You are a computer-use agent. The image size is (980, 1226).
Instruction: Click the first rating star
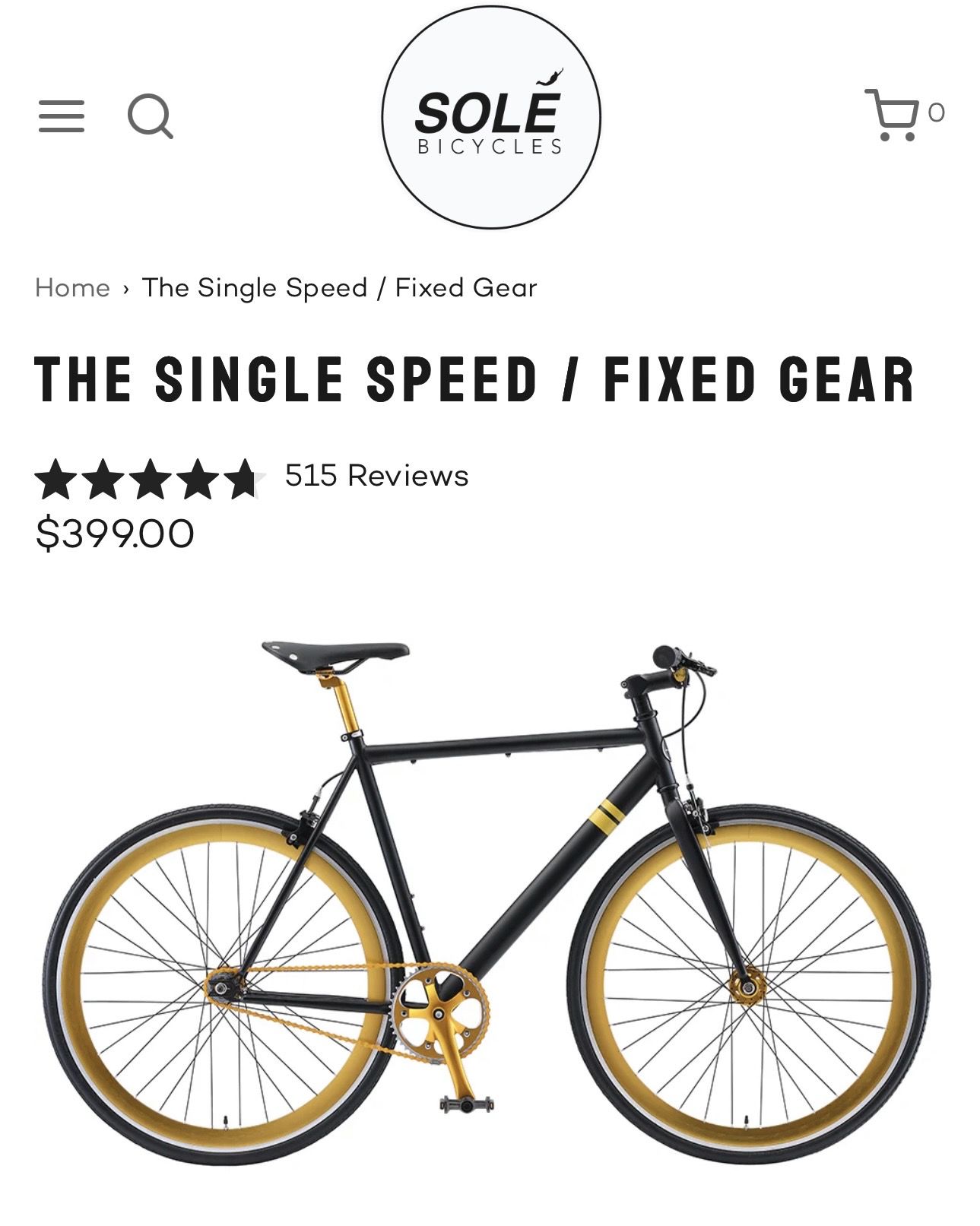tap(55, 478)
